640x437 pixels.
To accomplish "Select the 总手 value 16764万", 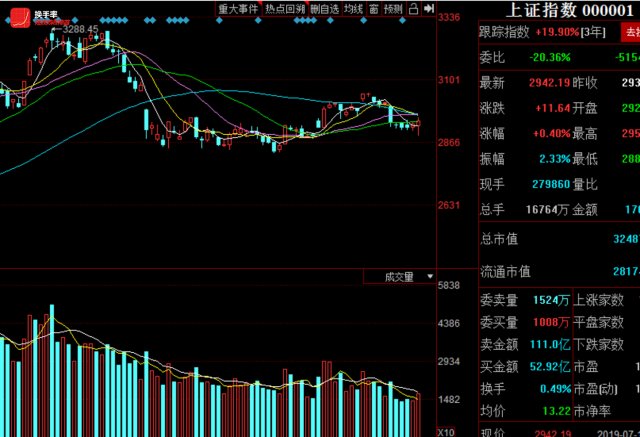I will [547, 210].
